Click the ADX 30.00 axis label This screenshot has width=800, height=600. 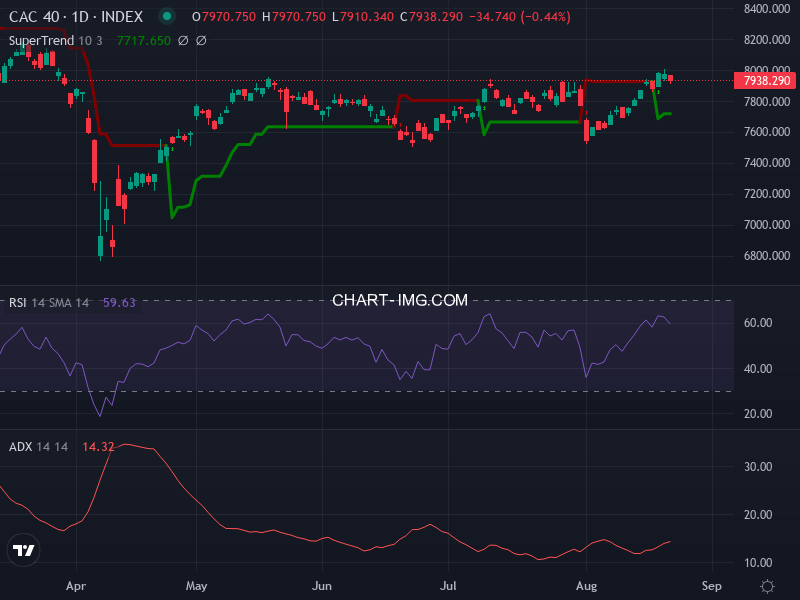758,466
